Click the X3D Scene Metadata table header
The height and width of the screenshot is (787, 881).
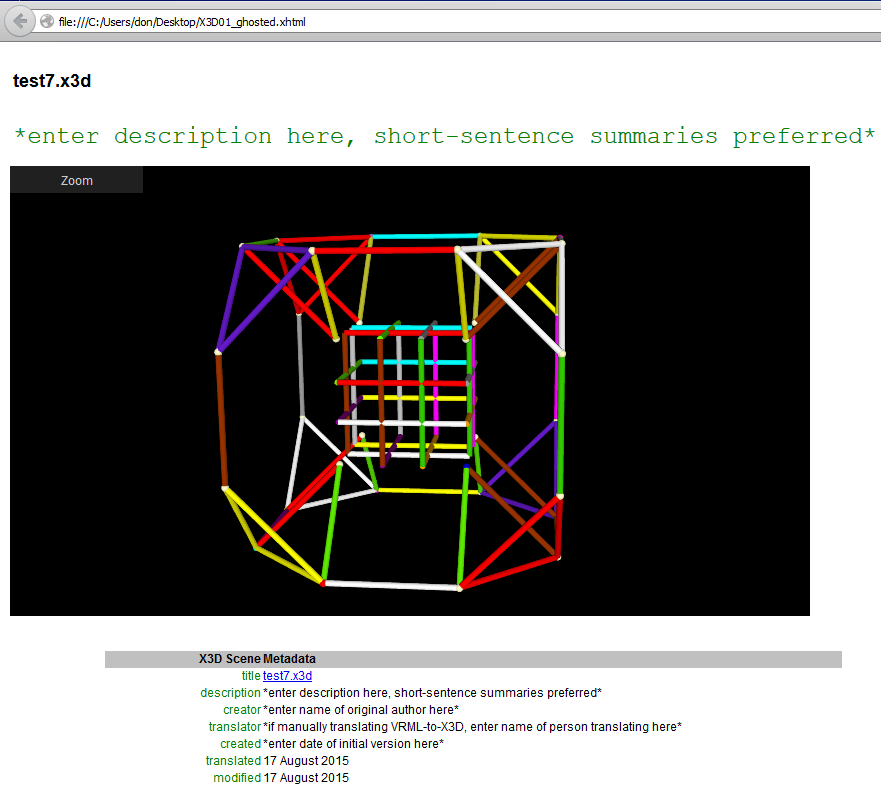[x=257, y=659]
